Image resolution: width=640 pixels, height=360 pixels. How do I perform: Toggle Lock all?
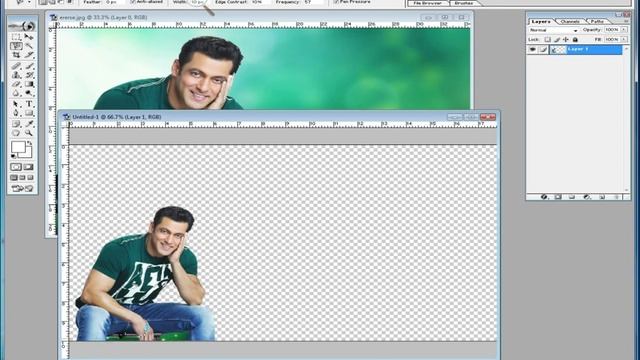pyautogui.click(x=575, y=40)
